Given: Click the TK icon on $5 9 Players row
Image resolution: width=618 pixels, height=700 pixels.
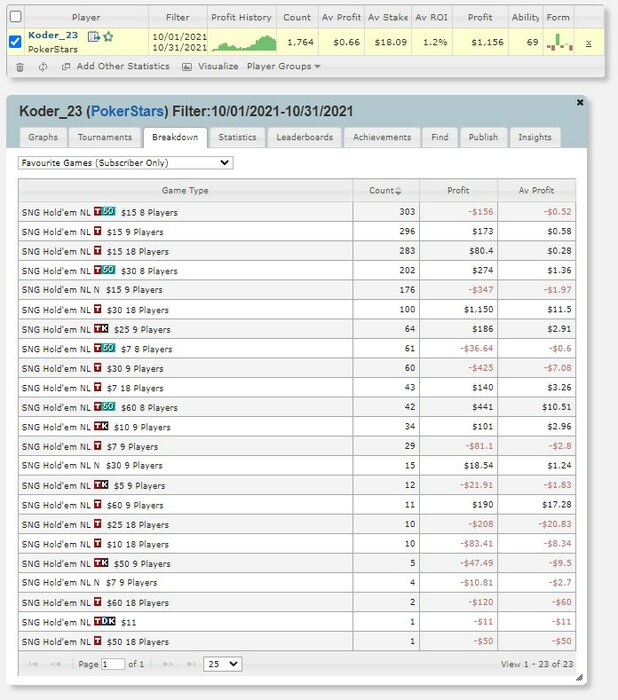Looking at the screenshot, I should click(101, 485).
